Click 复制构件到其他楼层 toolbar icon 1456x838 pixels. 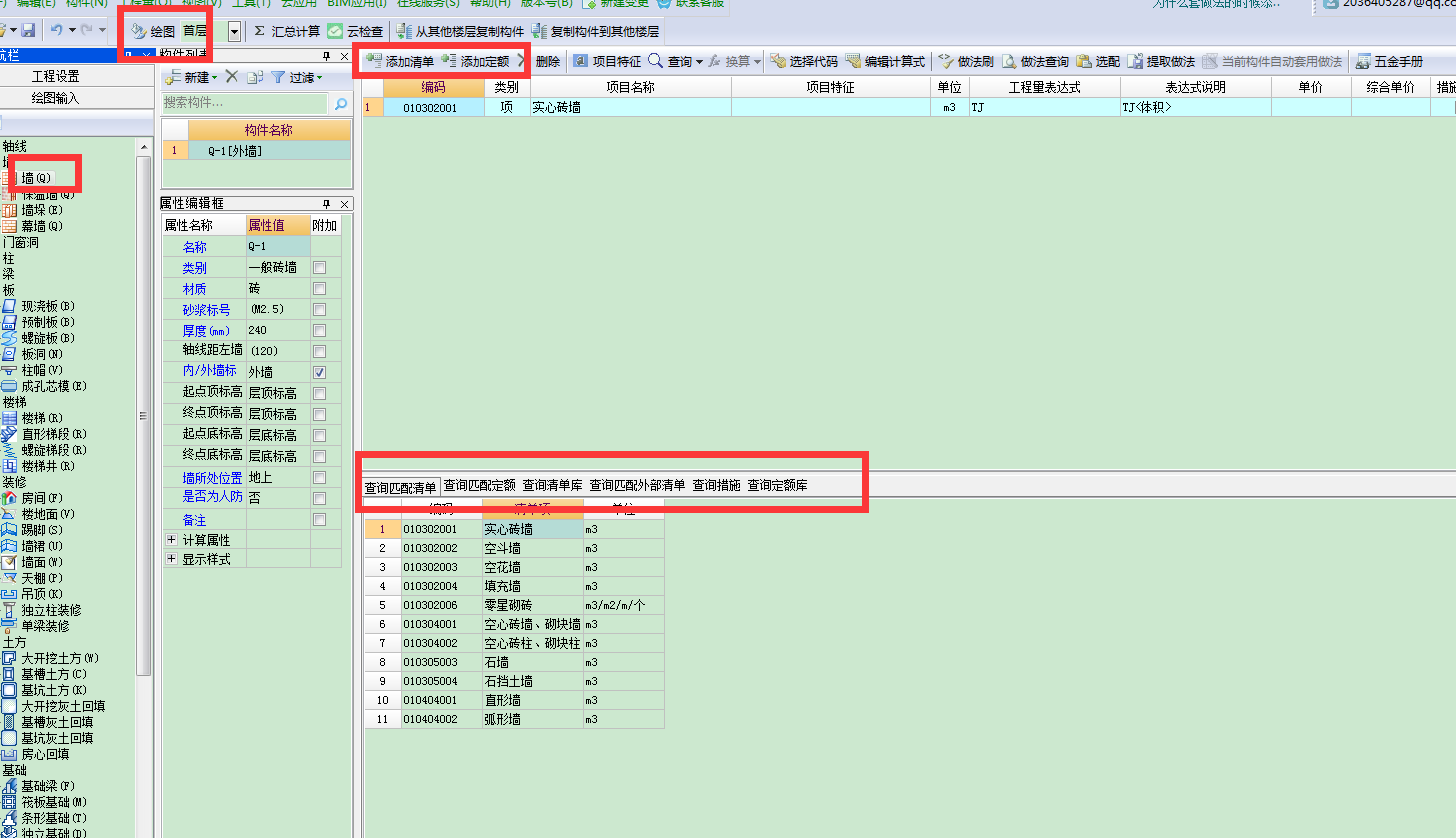click(540, 31)
